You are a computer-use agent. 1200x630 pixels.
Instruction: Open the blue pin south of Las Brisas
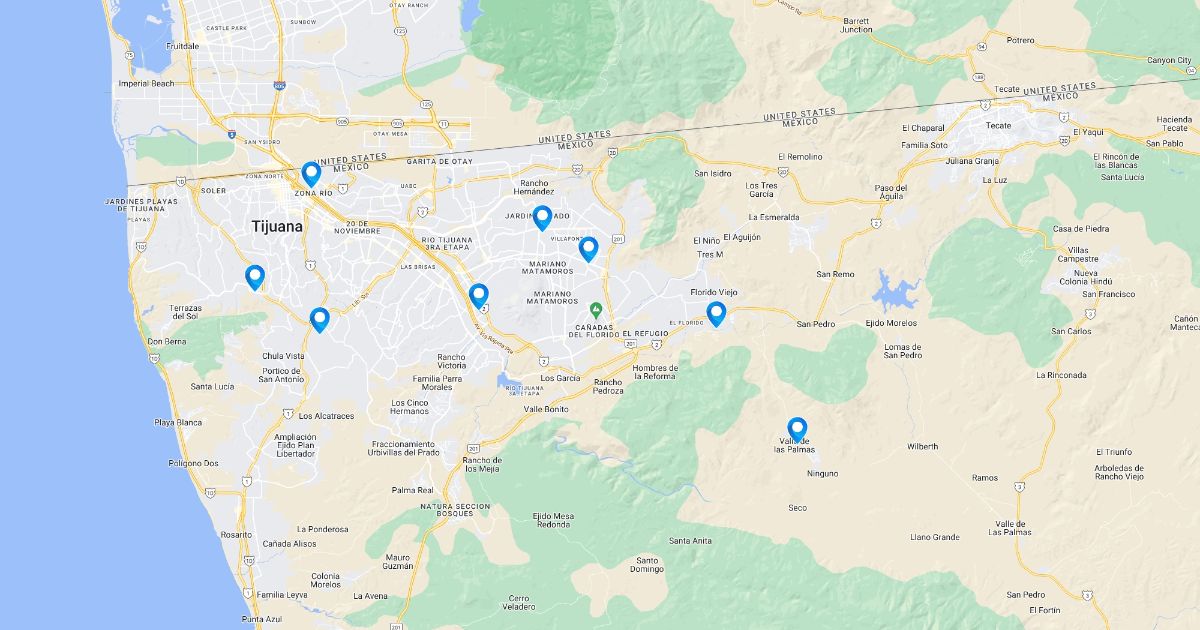[x=479, y=296]
